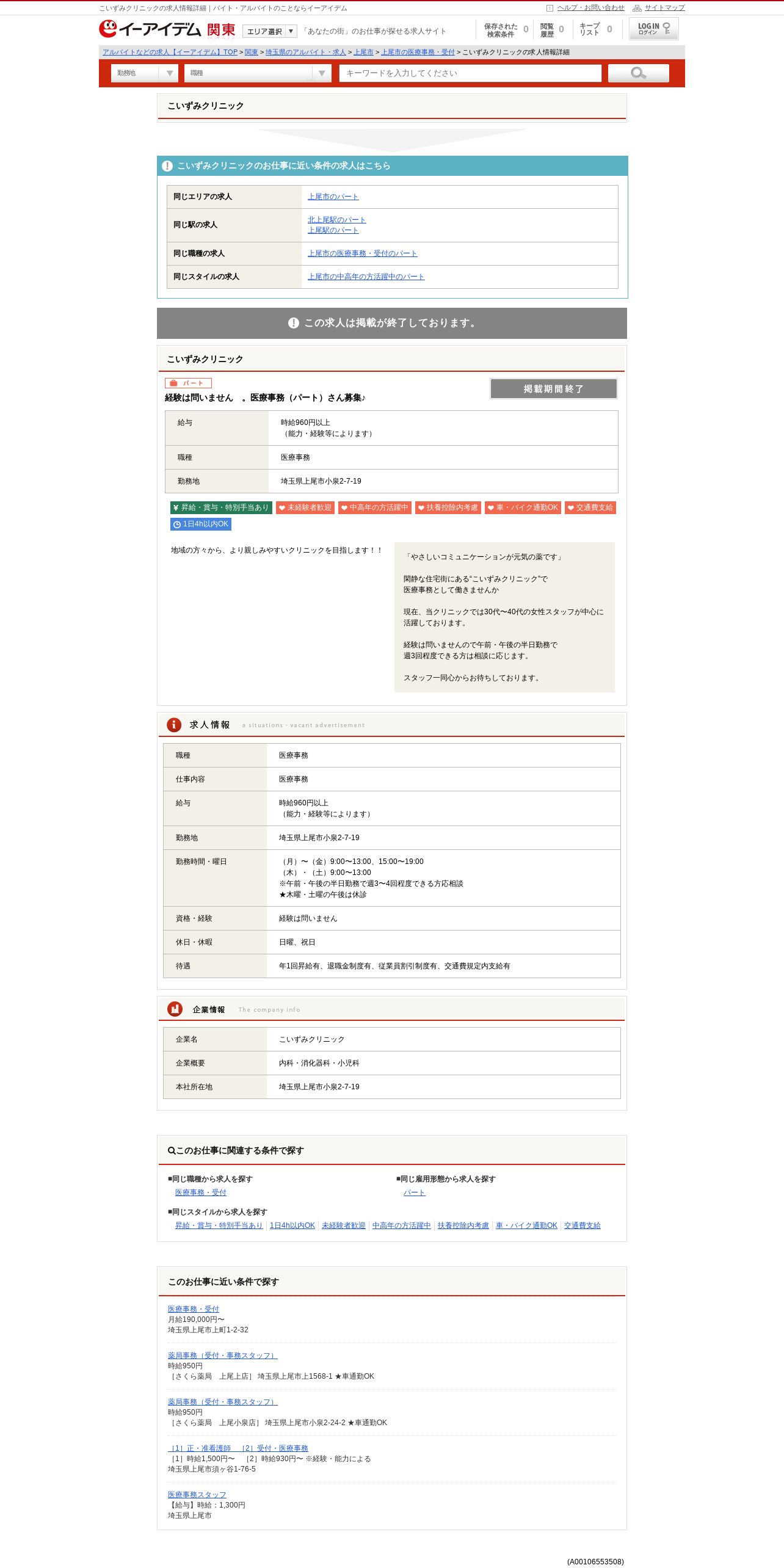The height and width of the screenshot is (1568, 784).
Task: Open the 職種 dropdown in search bar
Action: click(258, 73)
